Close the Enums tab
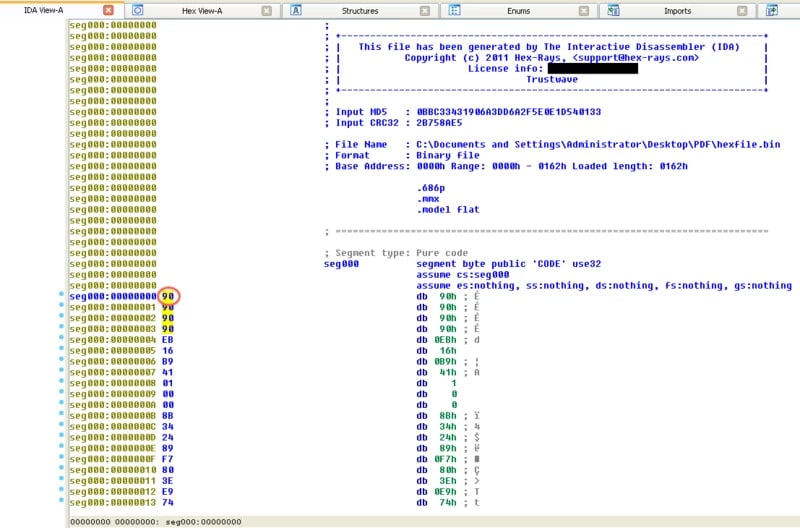The width and height of the screenshot is (800, 528). pos(584,10)
